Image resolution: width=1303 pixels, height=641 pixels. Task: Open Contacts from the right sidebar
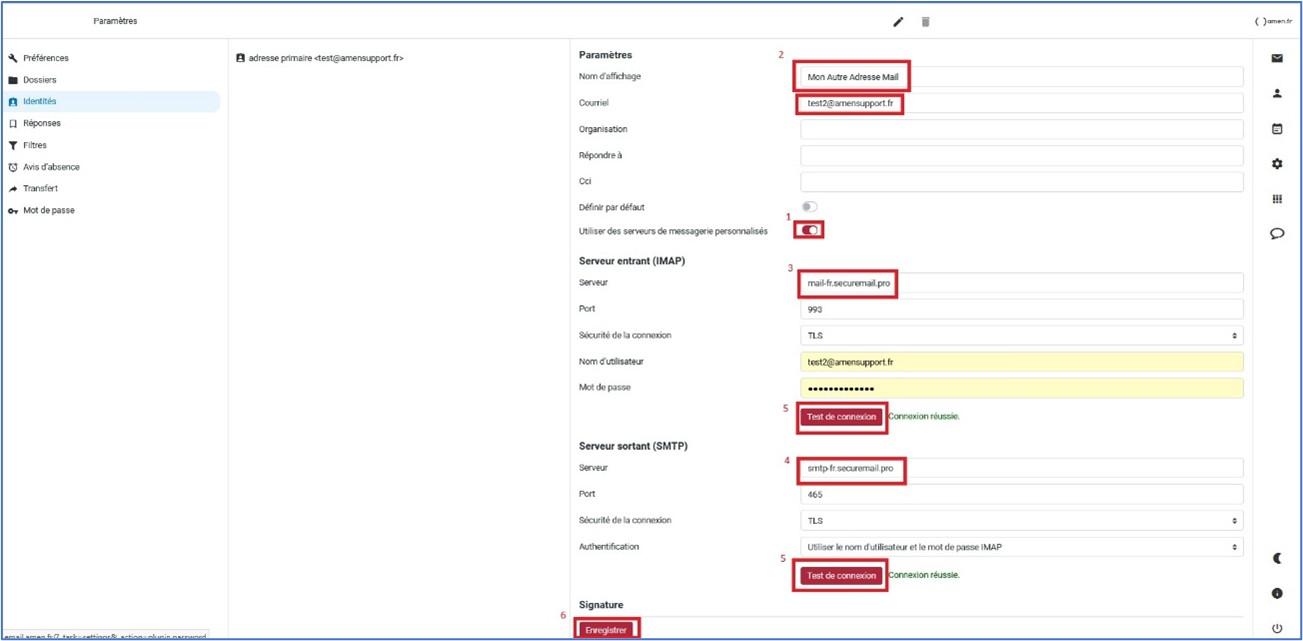pos(1277,94)
